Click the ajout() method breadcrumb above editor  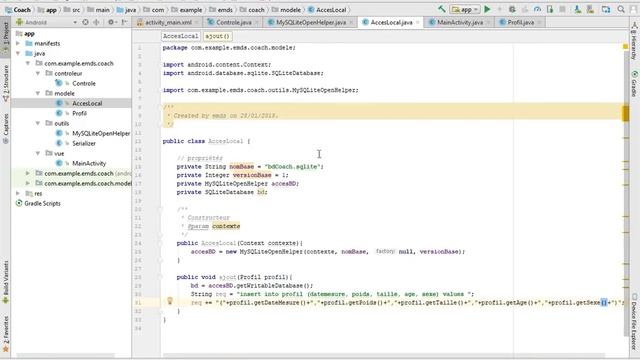pos(217,36)
